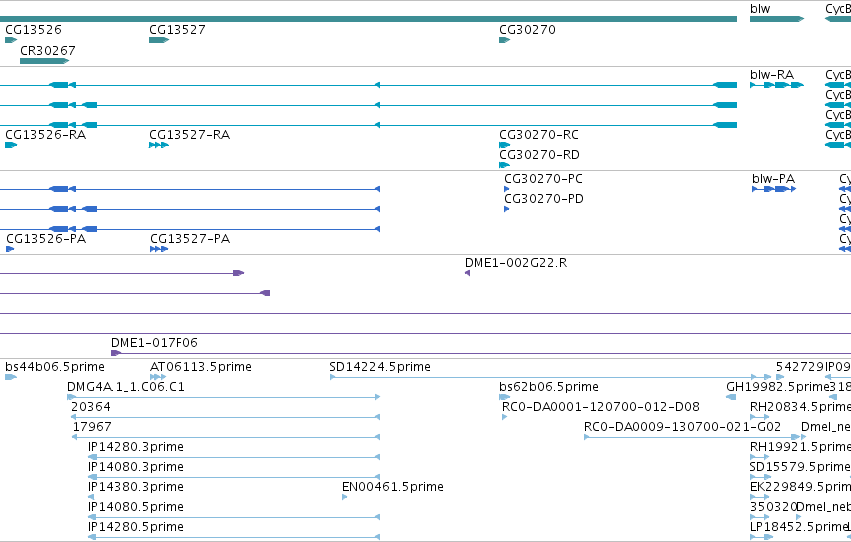Viewport: 851px width, 542px height.
Task: Click the blw-RA transcript glyph
Action: (x=777, y=85)
